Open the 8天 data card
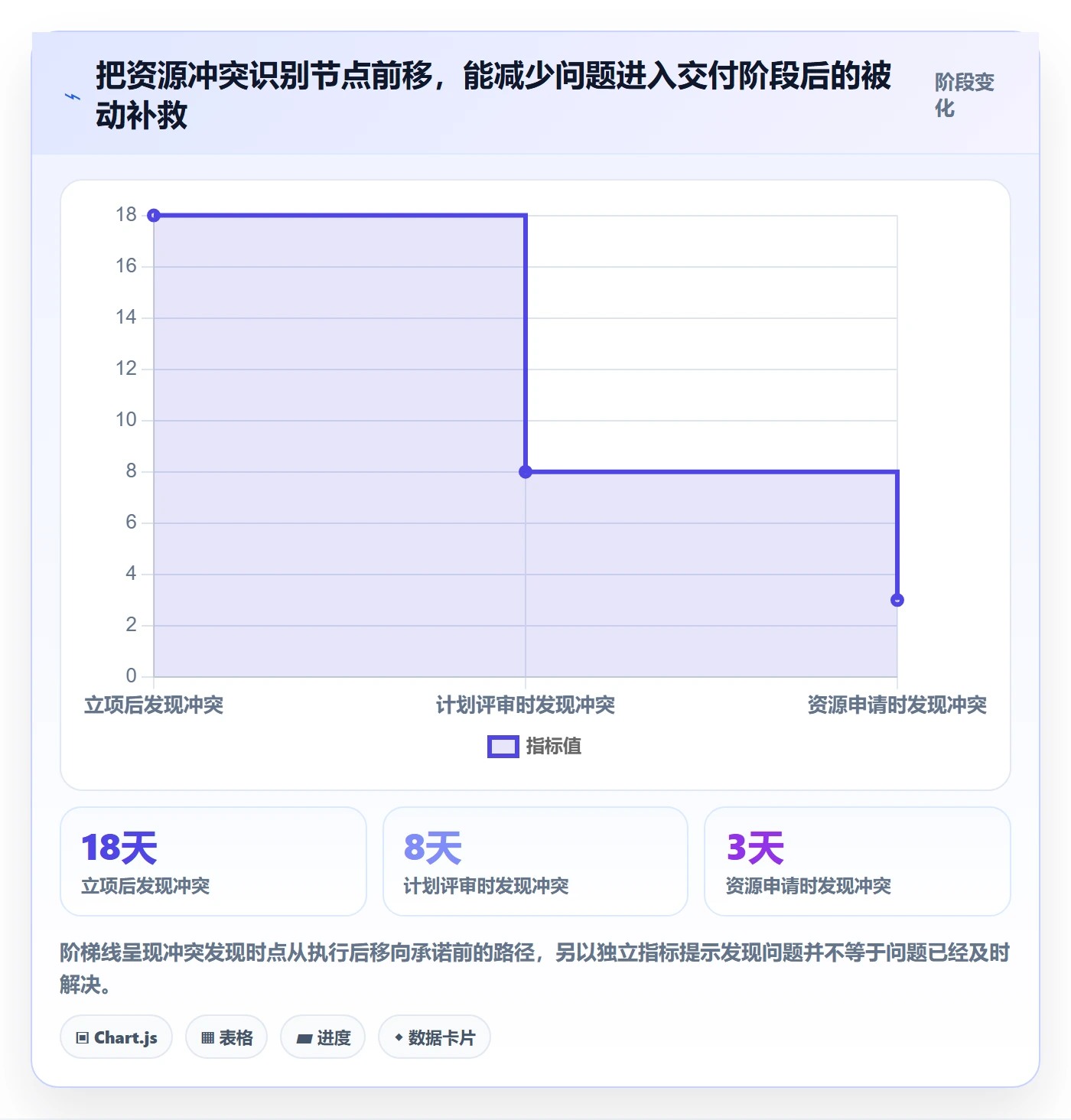The image size is (1071, 1120). (535, 861)
